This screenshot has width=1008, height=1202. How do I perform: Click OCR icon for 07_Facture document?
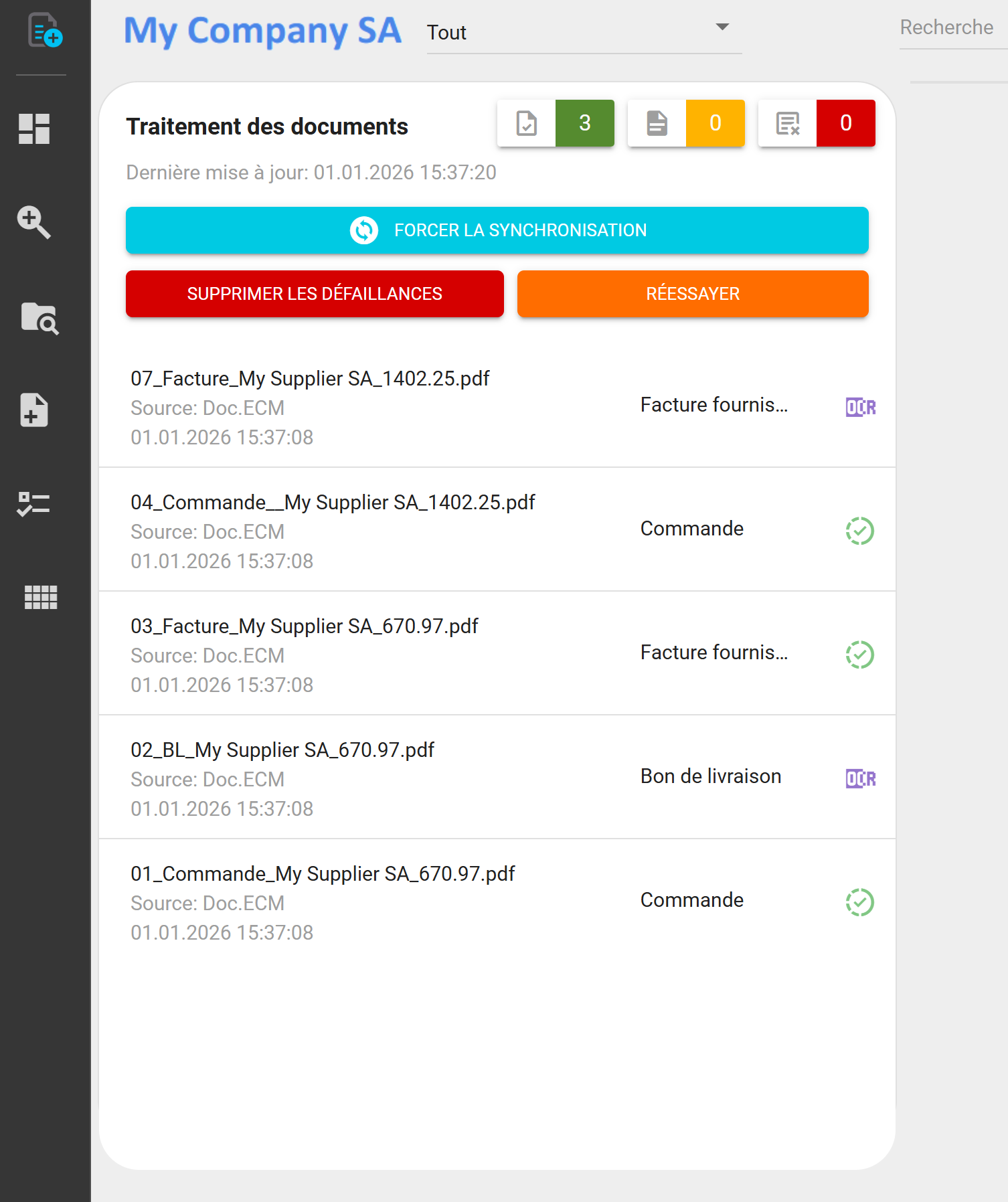[860, 407]
